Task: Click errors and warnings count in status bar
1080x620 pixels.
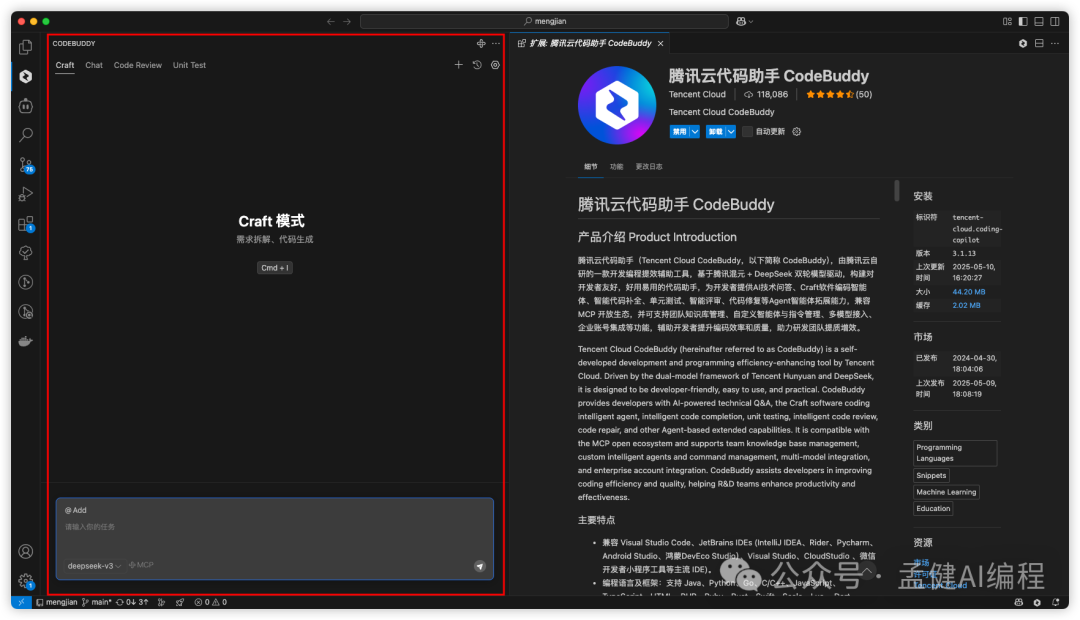Action: 211,602
